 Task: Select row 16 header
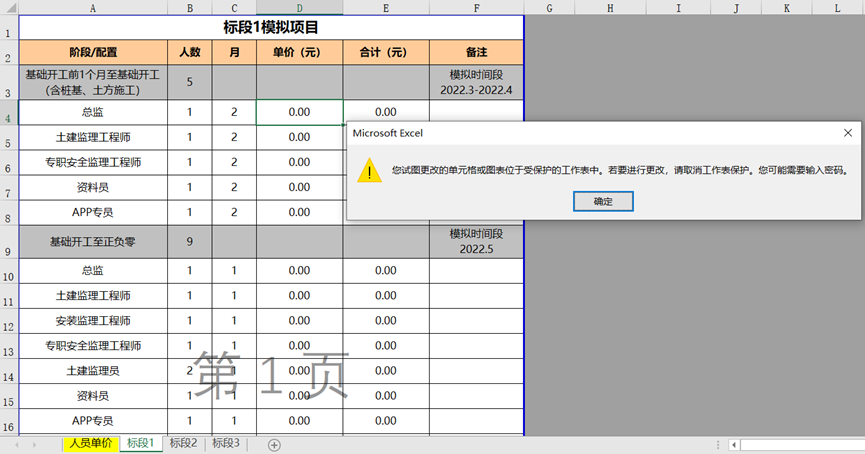point(9,421)
